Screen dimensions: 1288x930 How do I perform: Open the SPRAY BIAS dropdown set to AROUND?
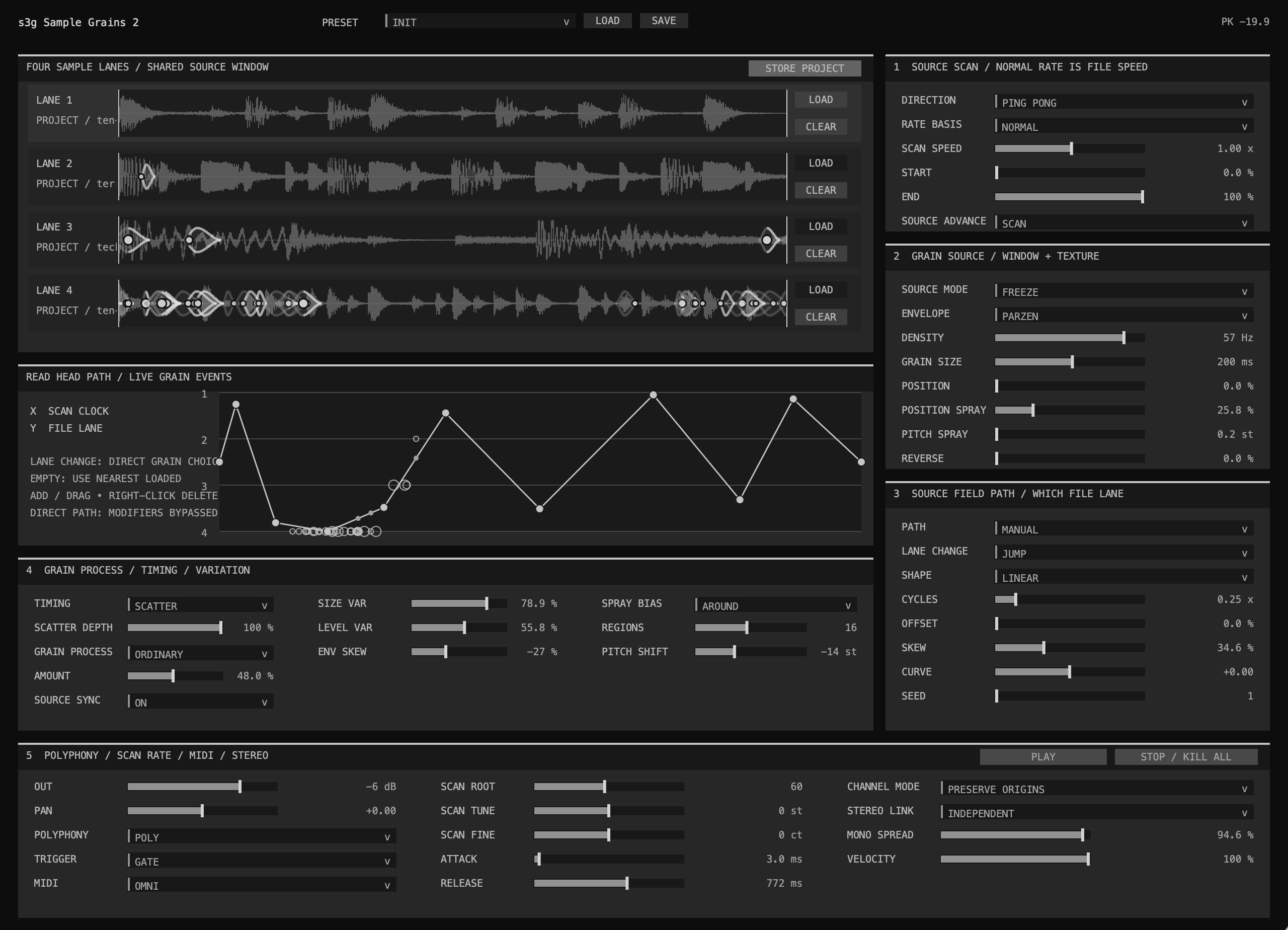tap(776, 605)
